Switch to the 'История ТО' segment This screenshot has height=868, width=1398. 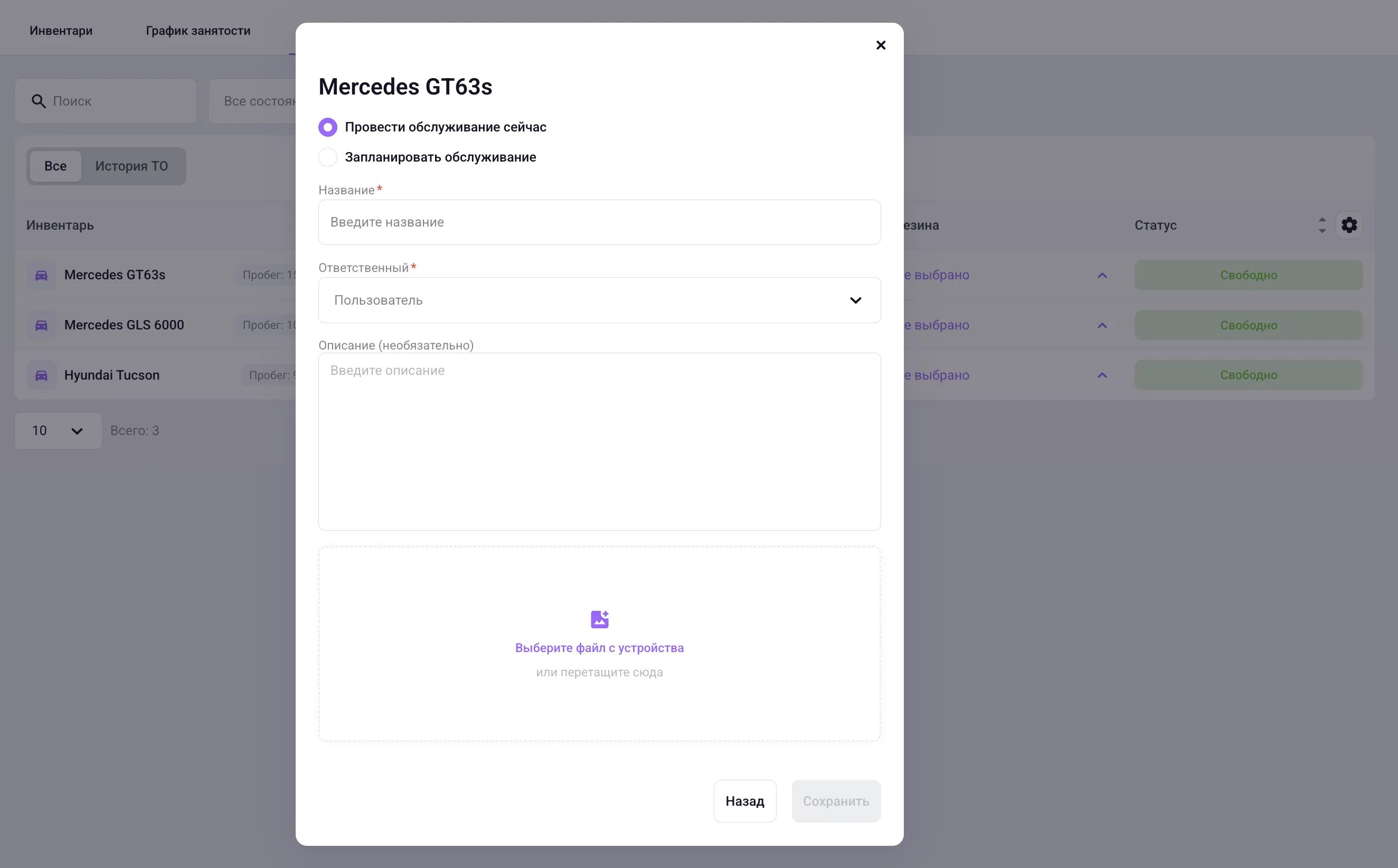[x=131, y=166]
